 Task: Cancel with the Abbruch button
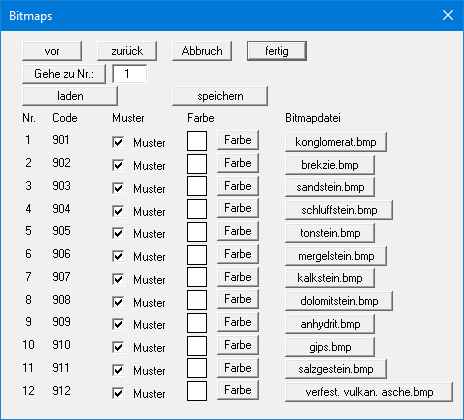(x=202, y=51)
